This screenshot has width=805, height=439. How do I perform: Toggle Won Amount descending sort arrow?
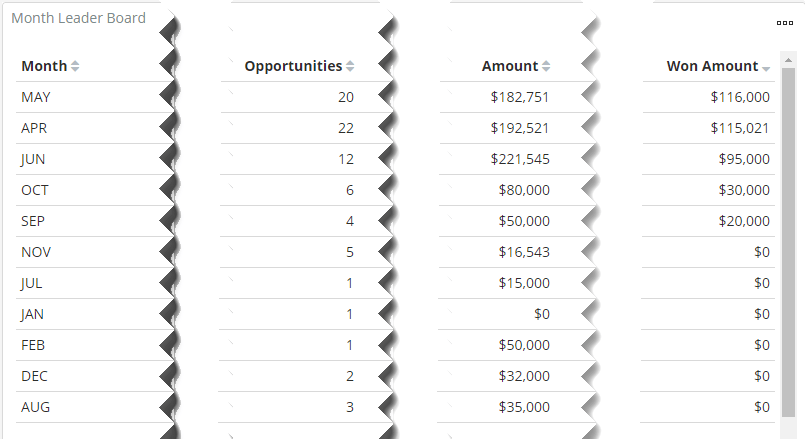coord(766,68)
